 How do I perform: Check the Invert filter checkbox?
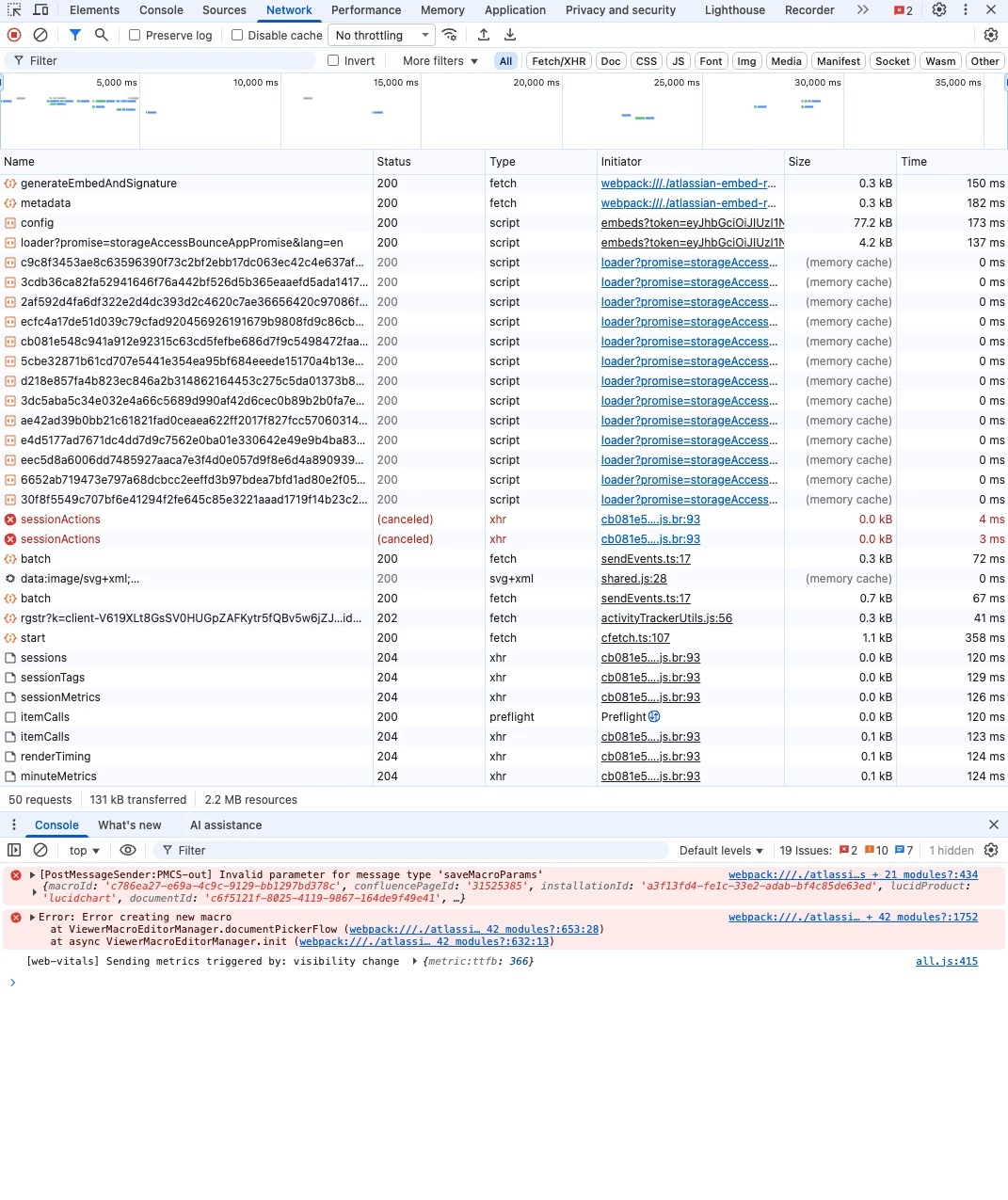pyautogui.click(x=333, y=60)
